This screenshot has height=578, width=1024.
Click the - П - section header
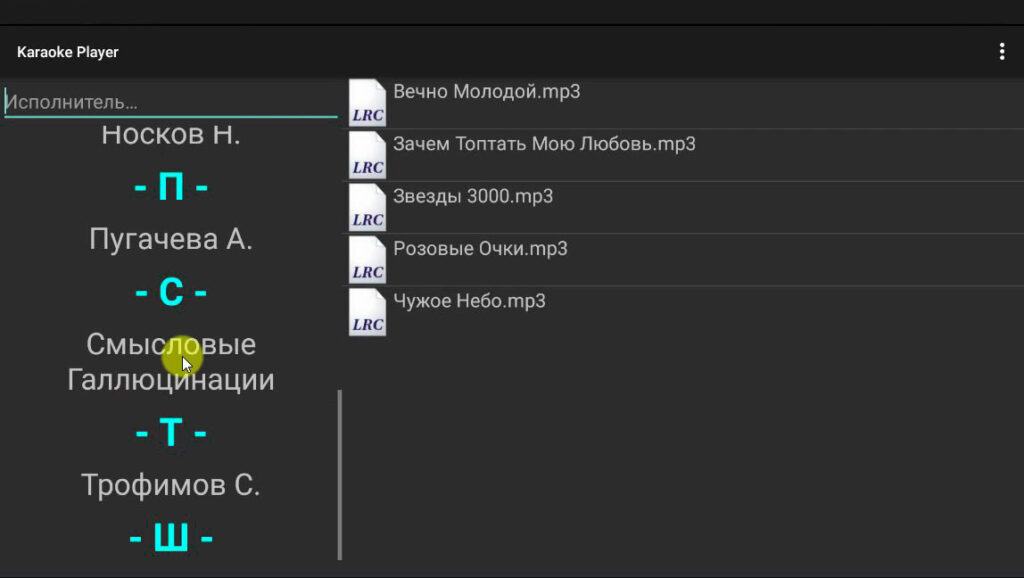click(170, 187)
